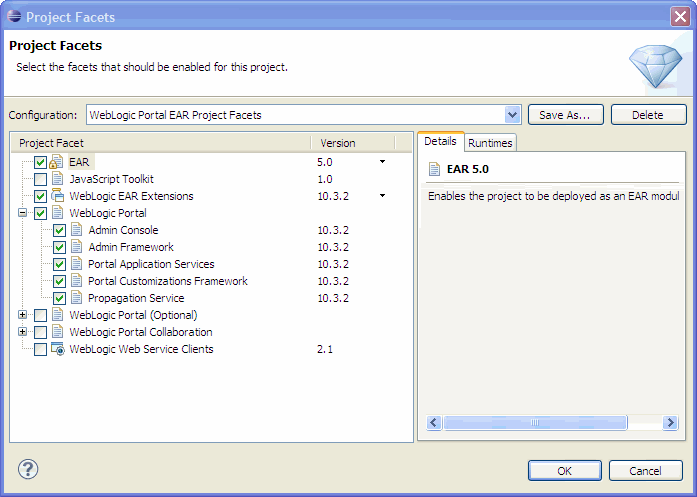The image size is (697, 497).
Task: Open help with the question mark icon
Action: coord(28,469)
